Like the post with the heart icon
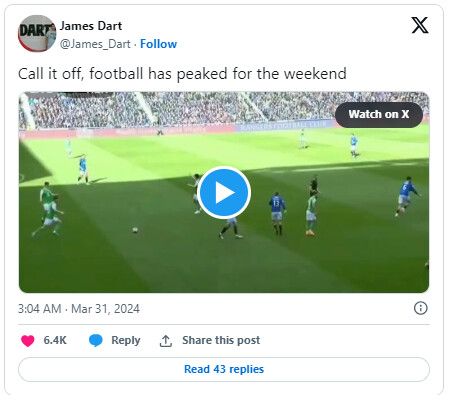449x395 pixels. [x=28, y=340]
